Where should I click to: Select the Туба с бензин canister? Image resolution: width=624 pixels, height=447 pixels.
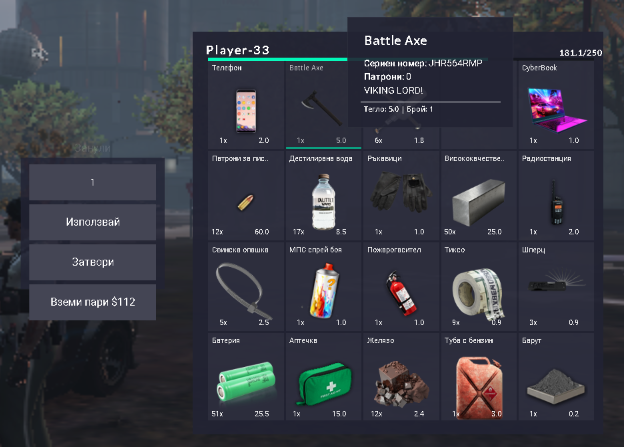pos(478,377)
